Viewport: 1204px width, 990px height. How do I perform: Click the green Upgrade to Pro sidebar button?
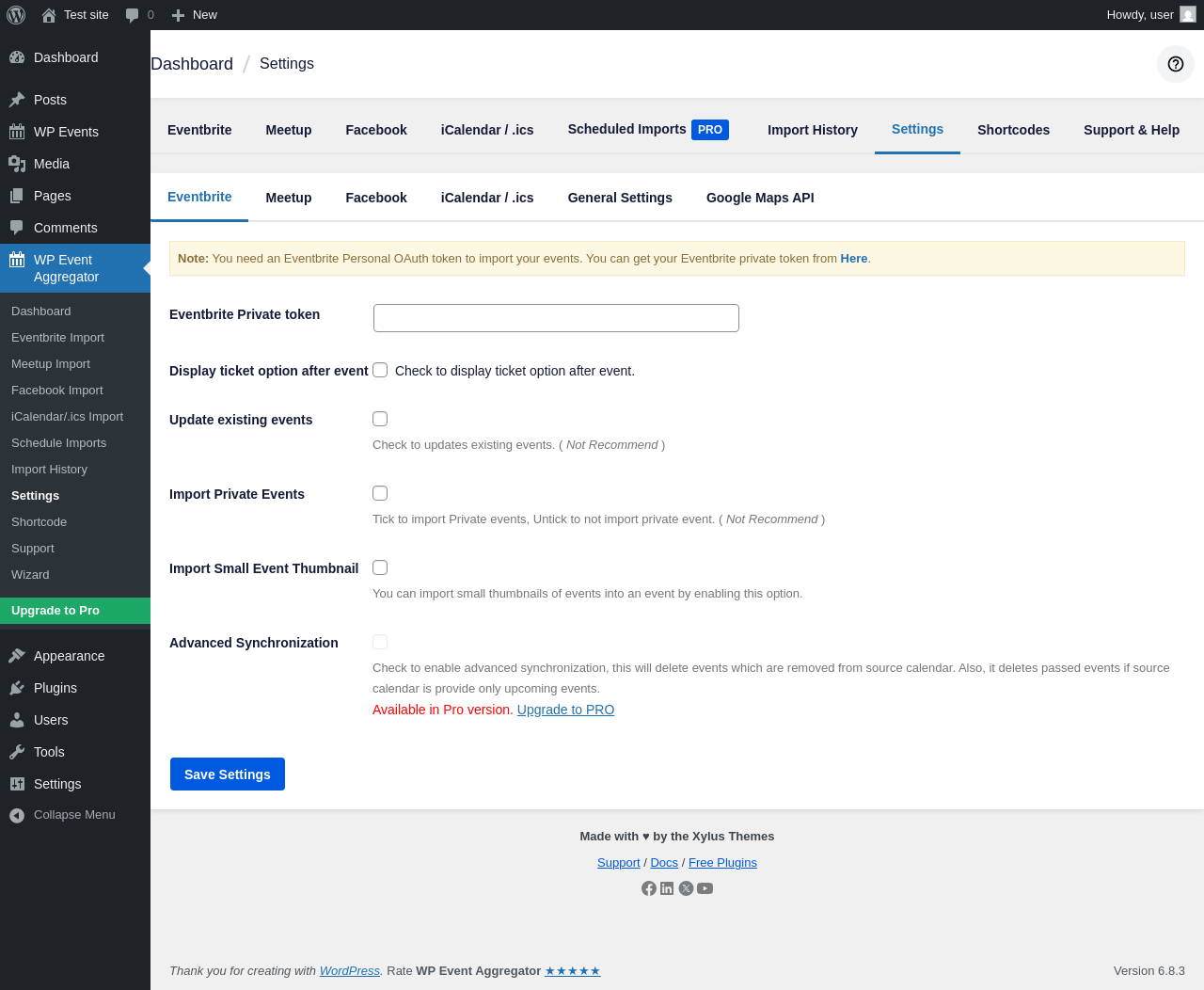pos(75,611)
